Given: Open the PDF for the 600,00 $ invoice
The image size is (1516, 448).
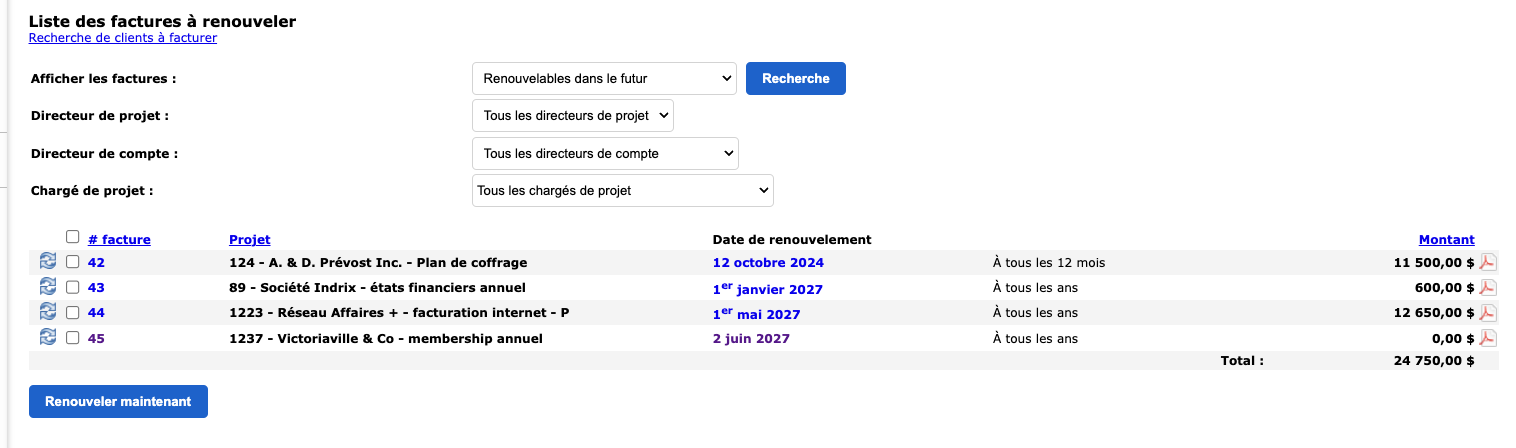Looking at the screenshot, I should click(x=1488, y=288).
